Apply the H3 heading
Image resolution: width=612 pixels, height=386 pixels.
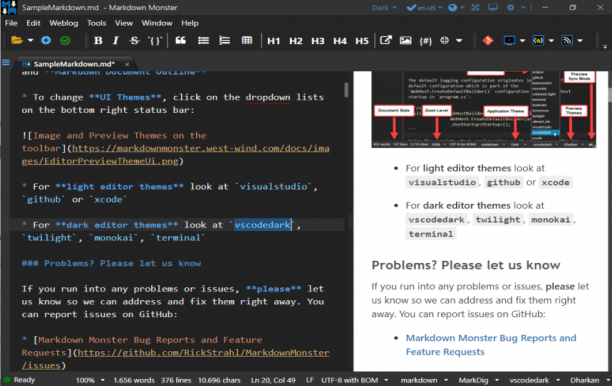click(318, 41)
